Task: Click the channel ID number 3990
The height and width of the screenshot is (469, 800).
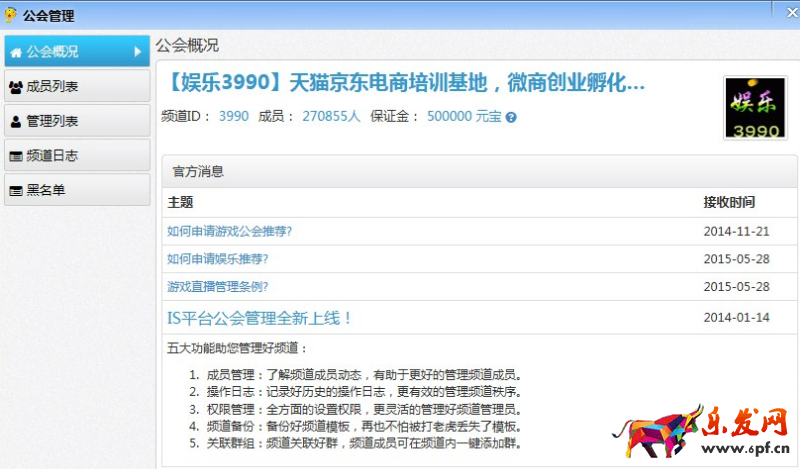Action: coord(233,116)
